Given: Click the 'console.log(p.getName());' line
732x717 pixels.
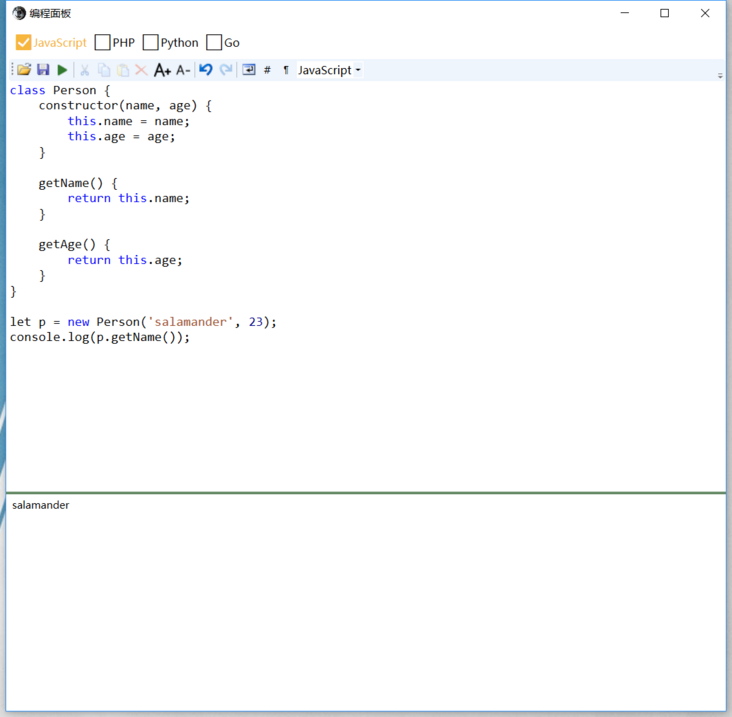Looking at the screenshot, I should point(100,337).
